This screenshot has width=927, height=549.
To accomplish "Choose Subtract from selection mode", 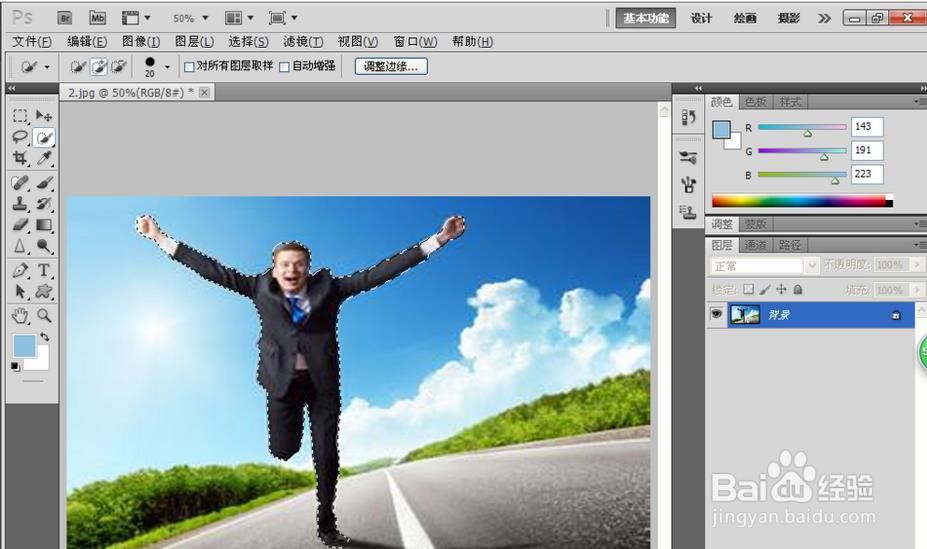I will coord(119,67).
